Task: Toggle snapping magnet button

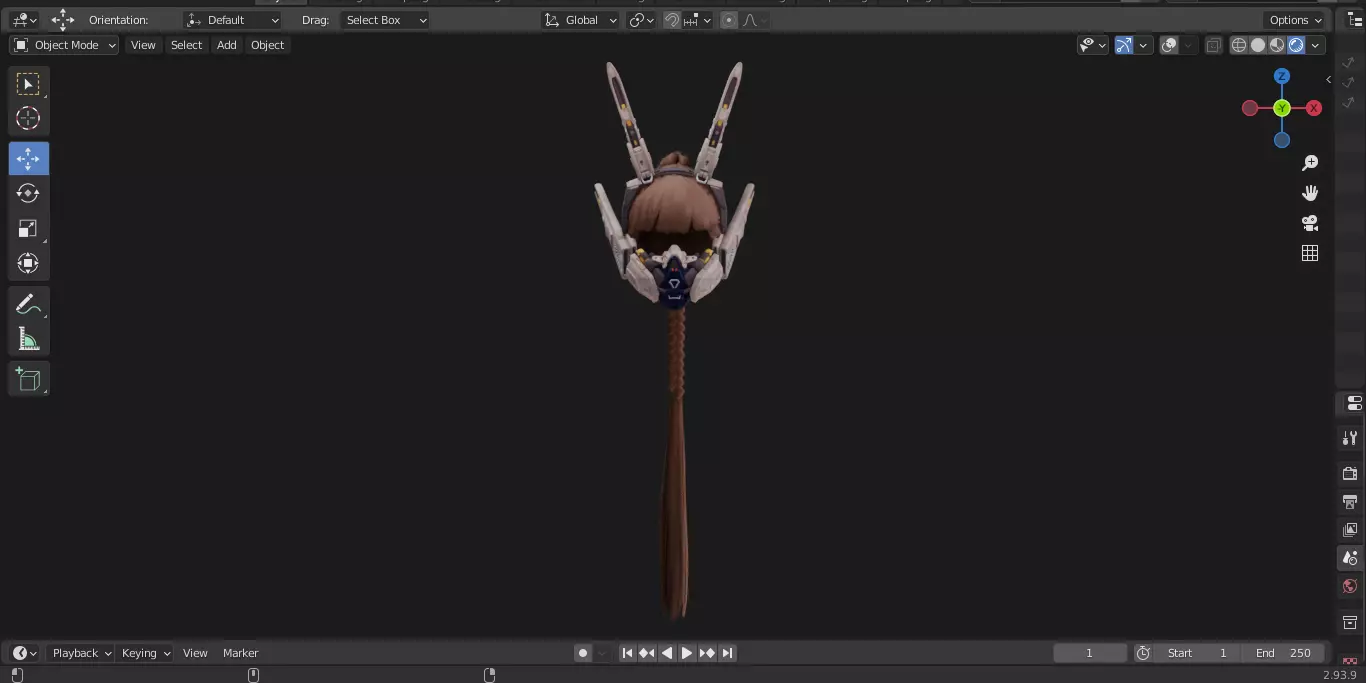Action: tap(672, 20)
